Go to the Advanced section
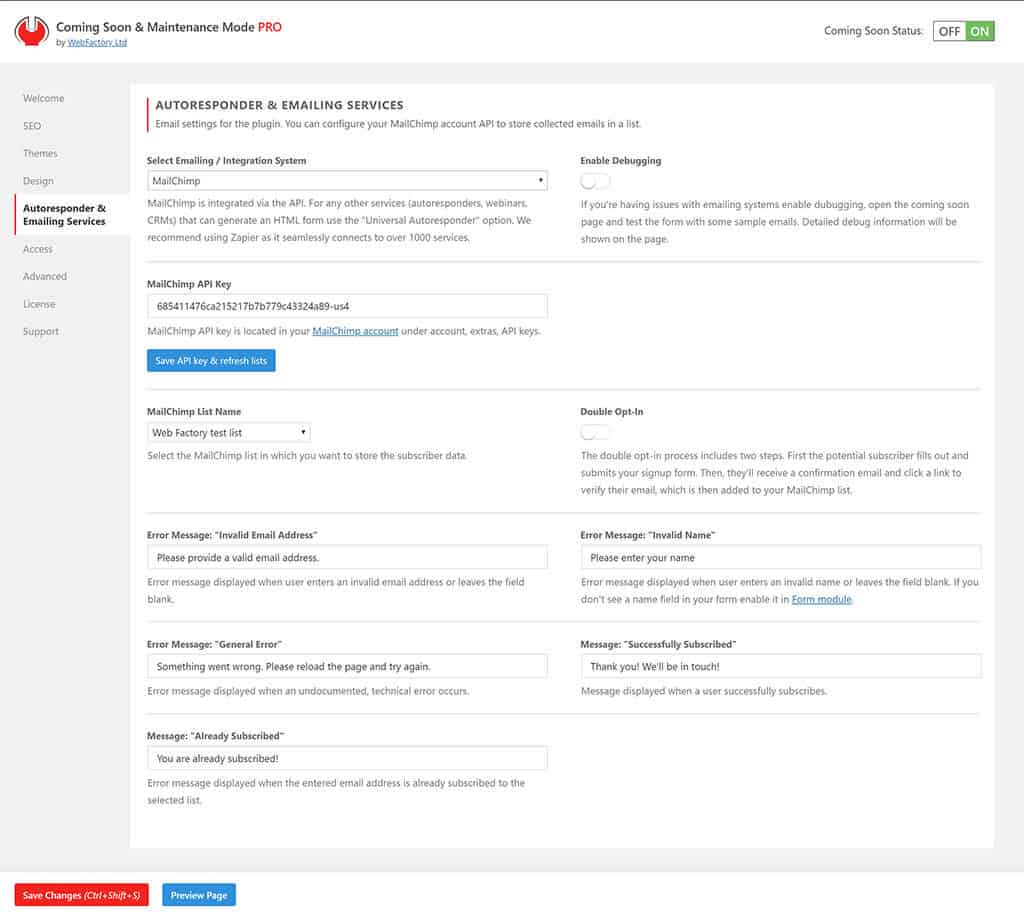Viewport: 1024px width, 917px height. click(x=45, y=276)
